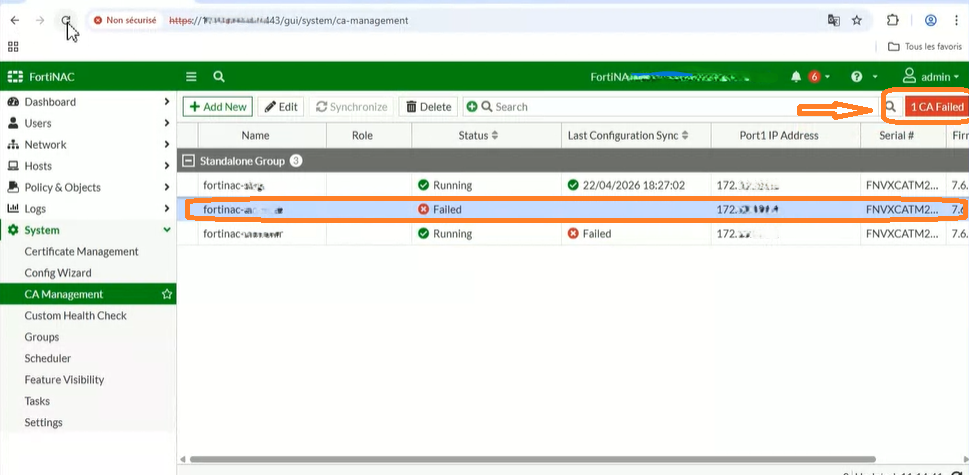Go back with browser back arrow

15,20
